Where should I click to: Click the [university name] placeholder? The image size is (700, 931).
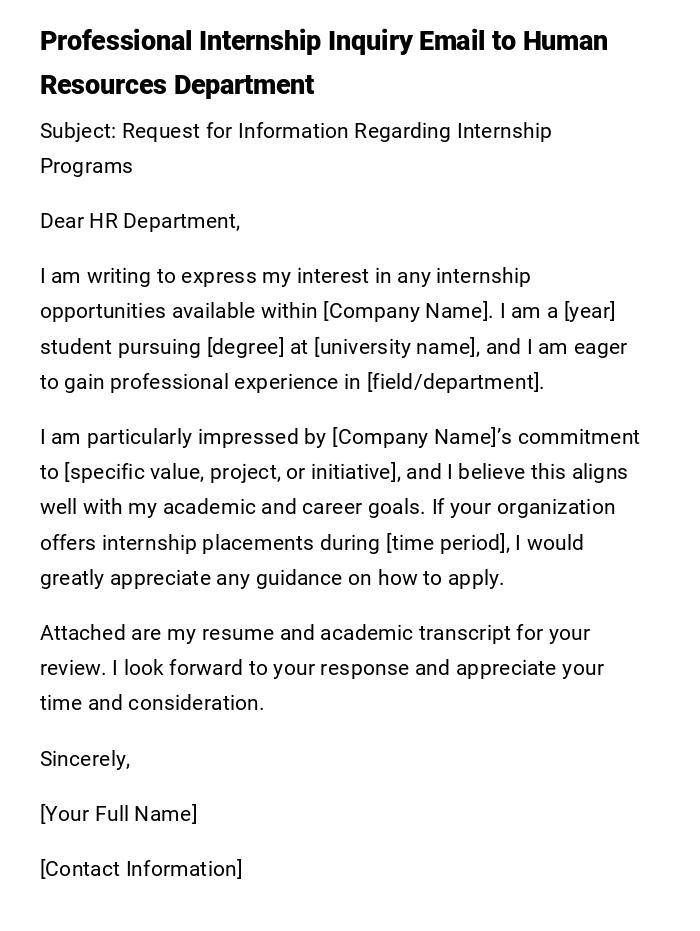click(396, 347)
